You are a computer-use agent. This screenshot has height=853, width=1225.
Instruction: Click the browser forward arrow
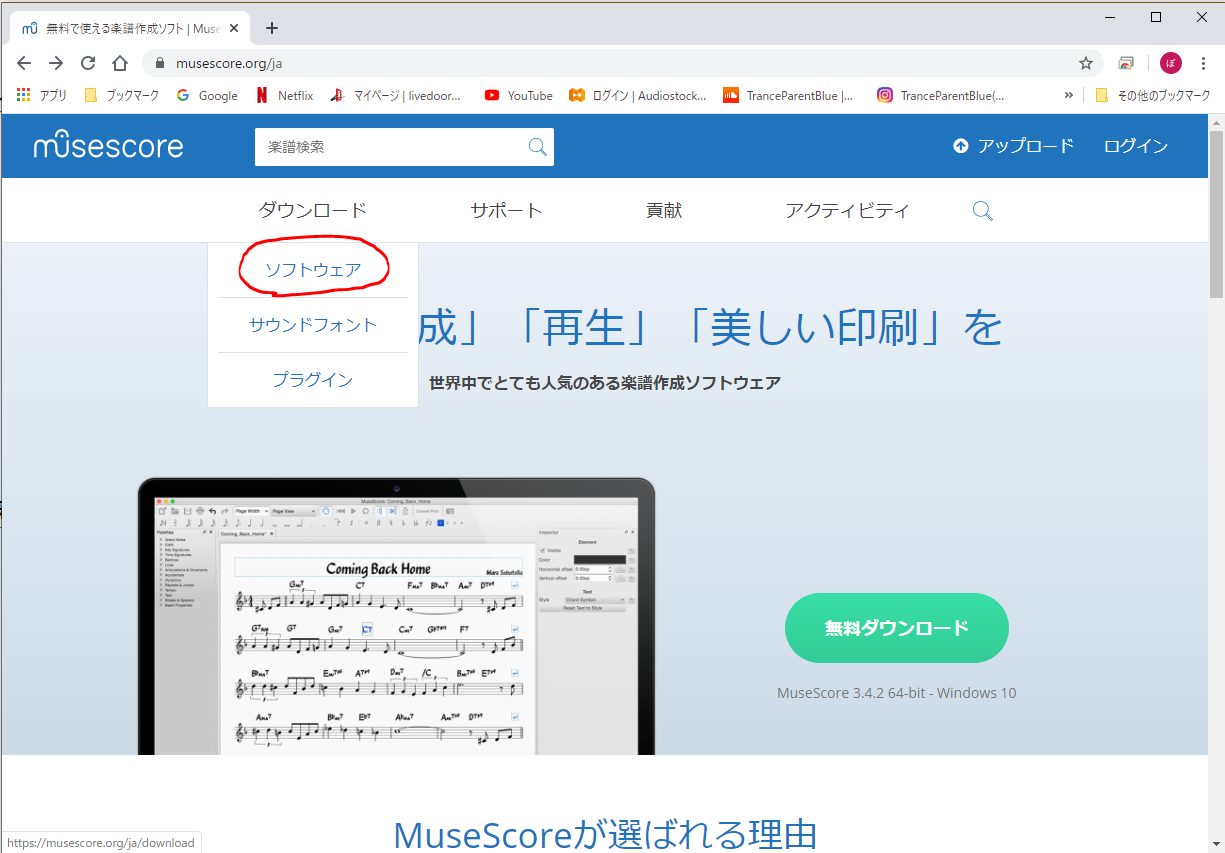[x=56, y=63]
